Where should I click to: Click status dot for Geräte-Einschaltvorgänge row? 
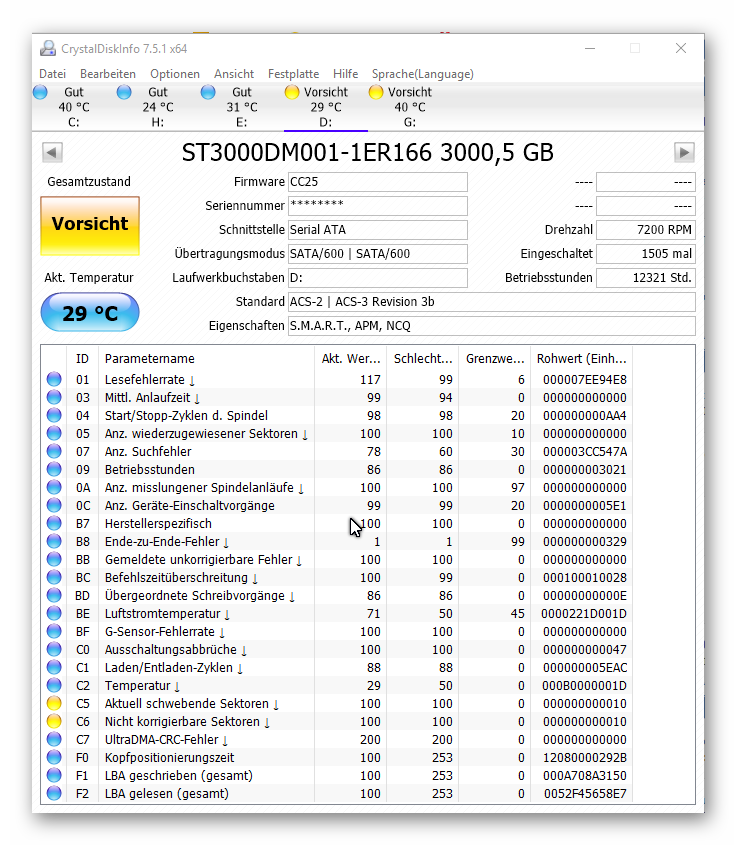coord(54,505)
